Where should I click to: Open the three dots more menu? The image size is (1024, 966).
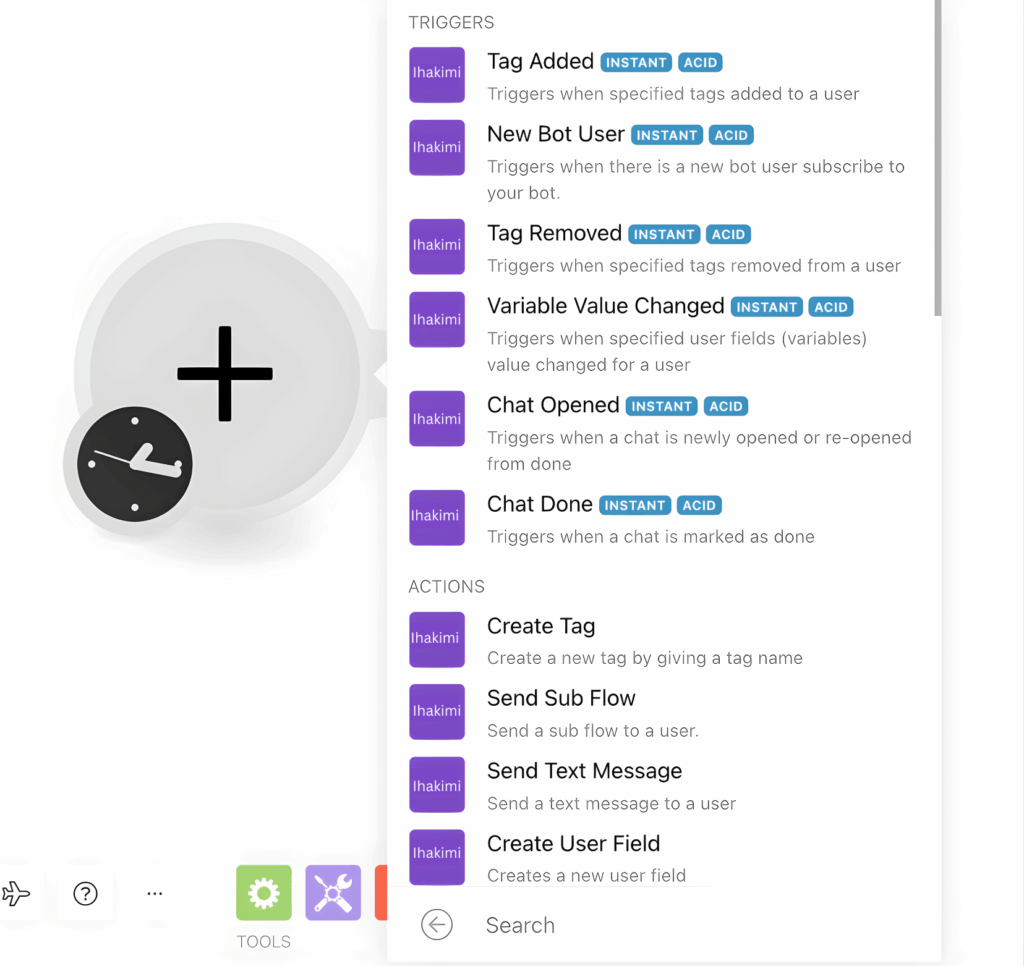click(154, 893)
